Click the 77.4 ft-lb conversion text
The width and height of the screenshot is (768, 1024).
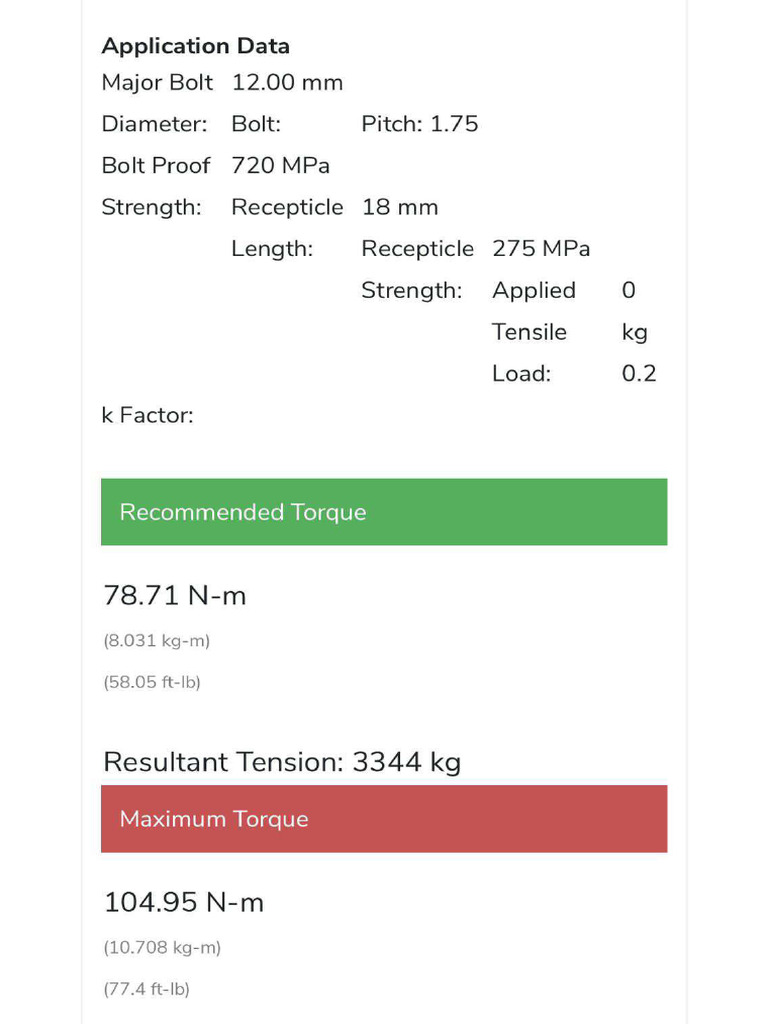147,989
